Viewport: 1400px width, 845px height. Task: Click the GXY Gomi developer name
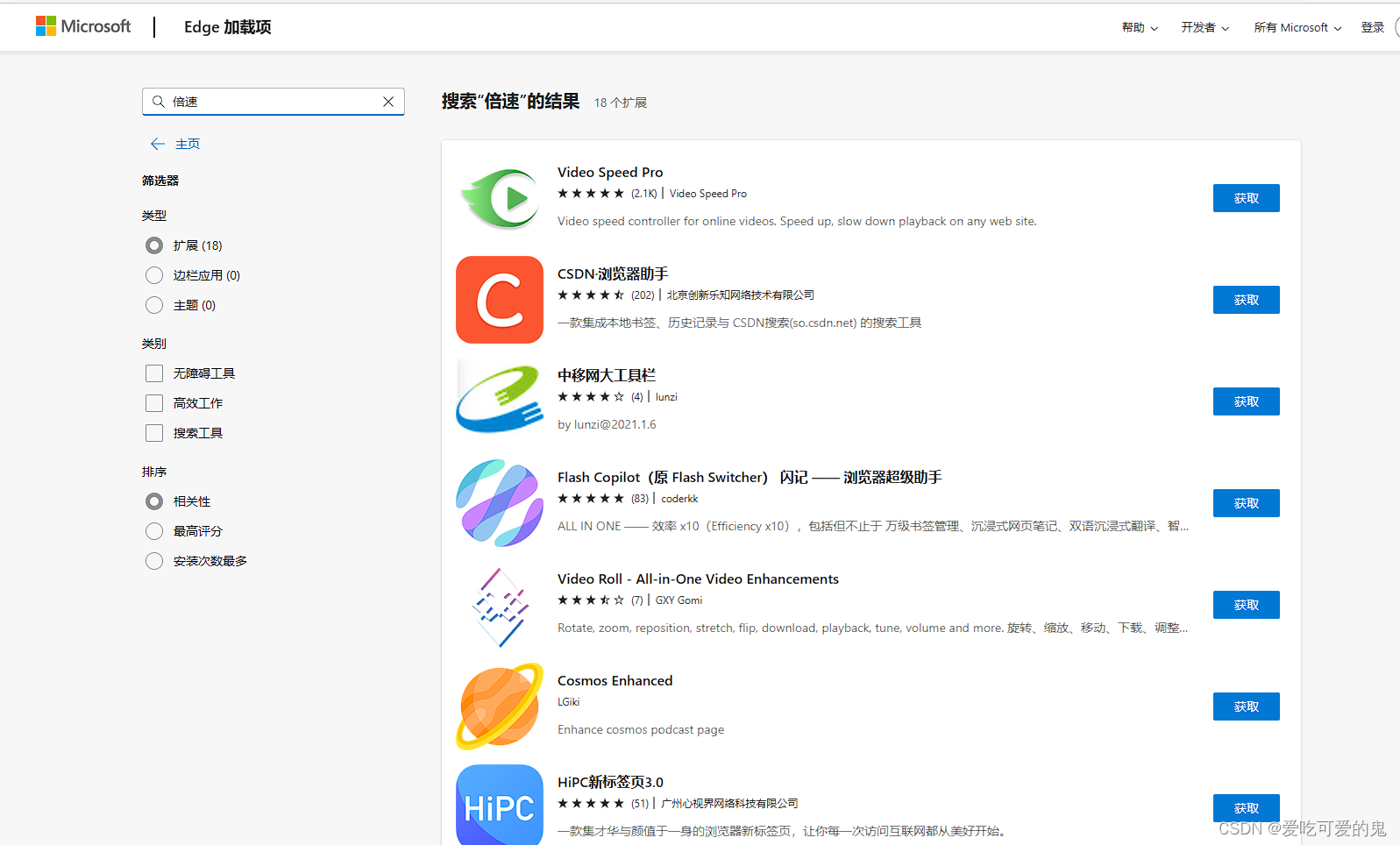click(679, 600)
